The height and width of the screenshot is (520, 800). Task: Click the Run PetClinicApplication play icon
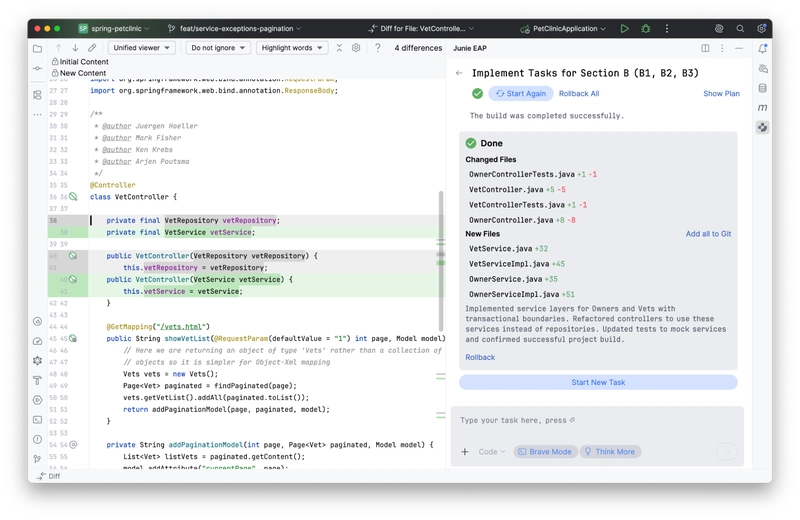click(624, 29)
